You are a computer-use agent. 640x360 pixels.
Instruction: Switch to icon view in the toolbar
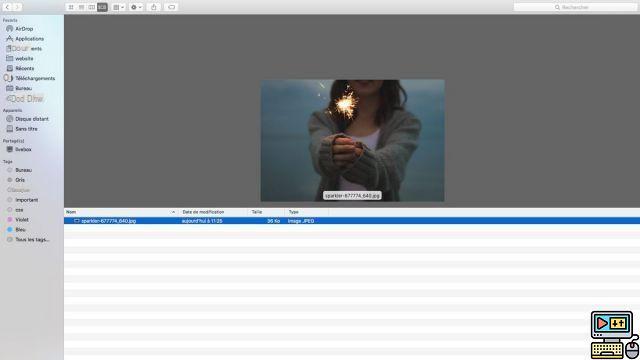coord(71,7)
